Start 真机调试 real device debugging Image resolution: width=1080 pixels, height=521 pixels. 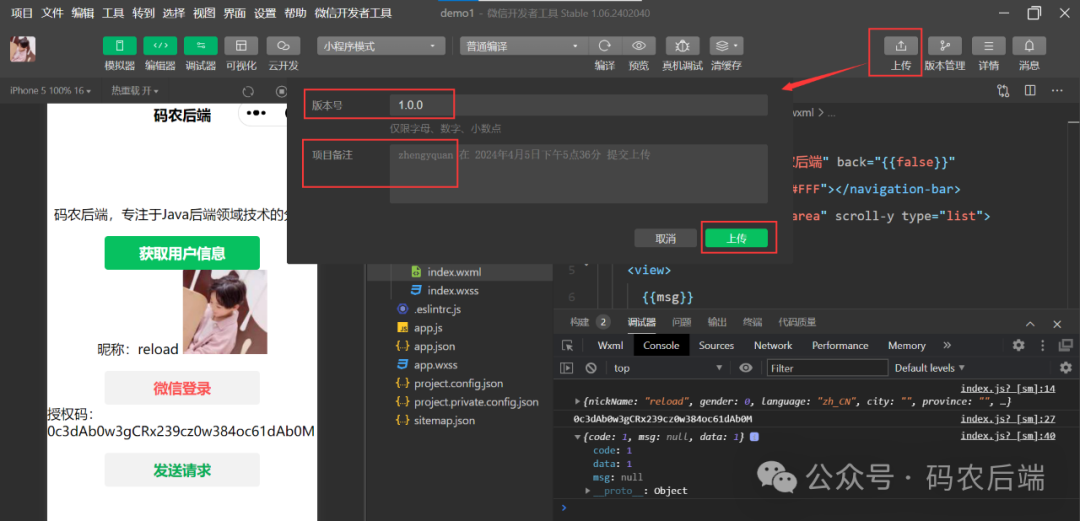click(x=683, y=45)
